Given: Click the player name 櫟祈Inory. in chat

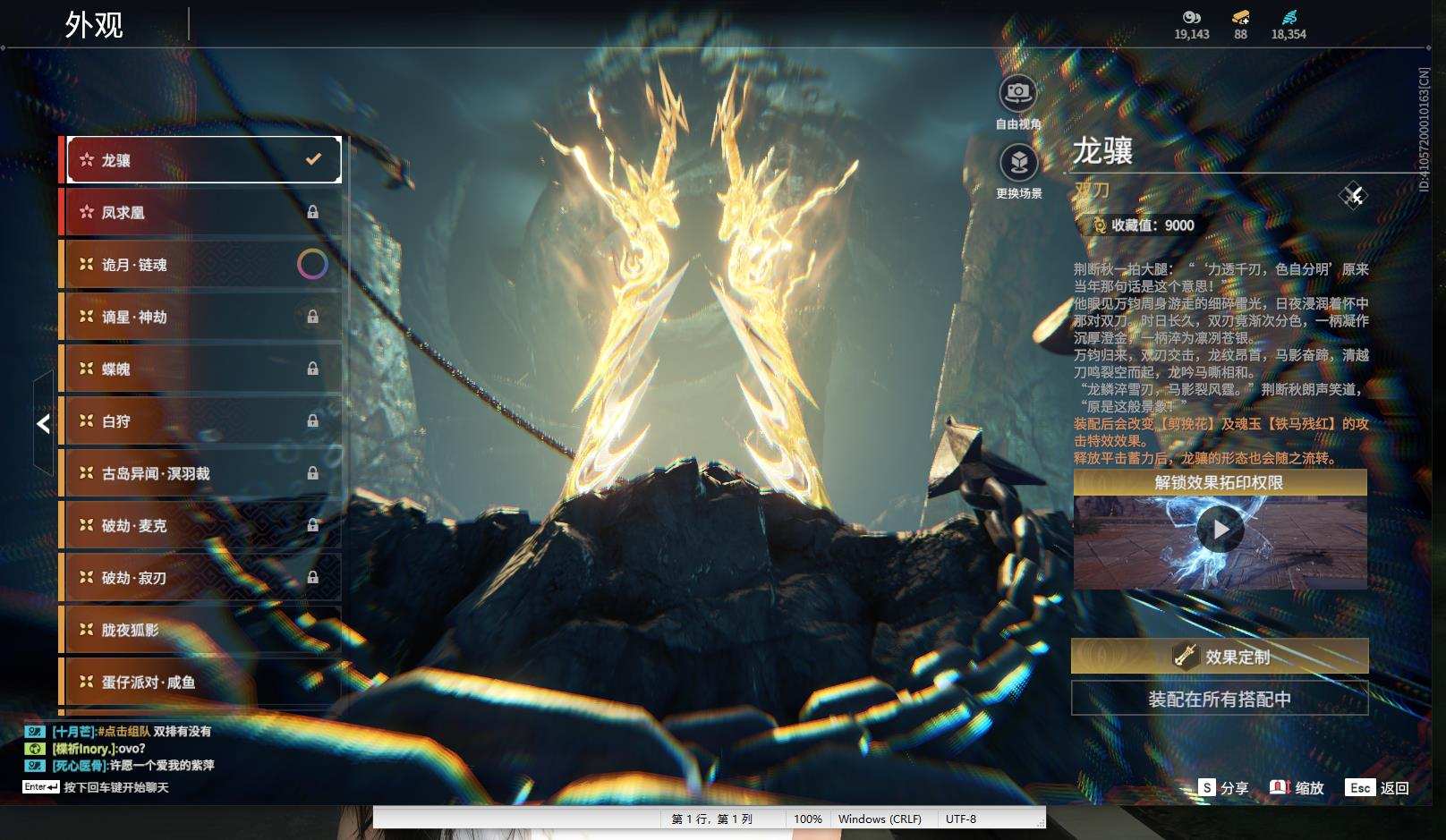Looking at the screenshot, I should click(82, 749).
